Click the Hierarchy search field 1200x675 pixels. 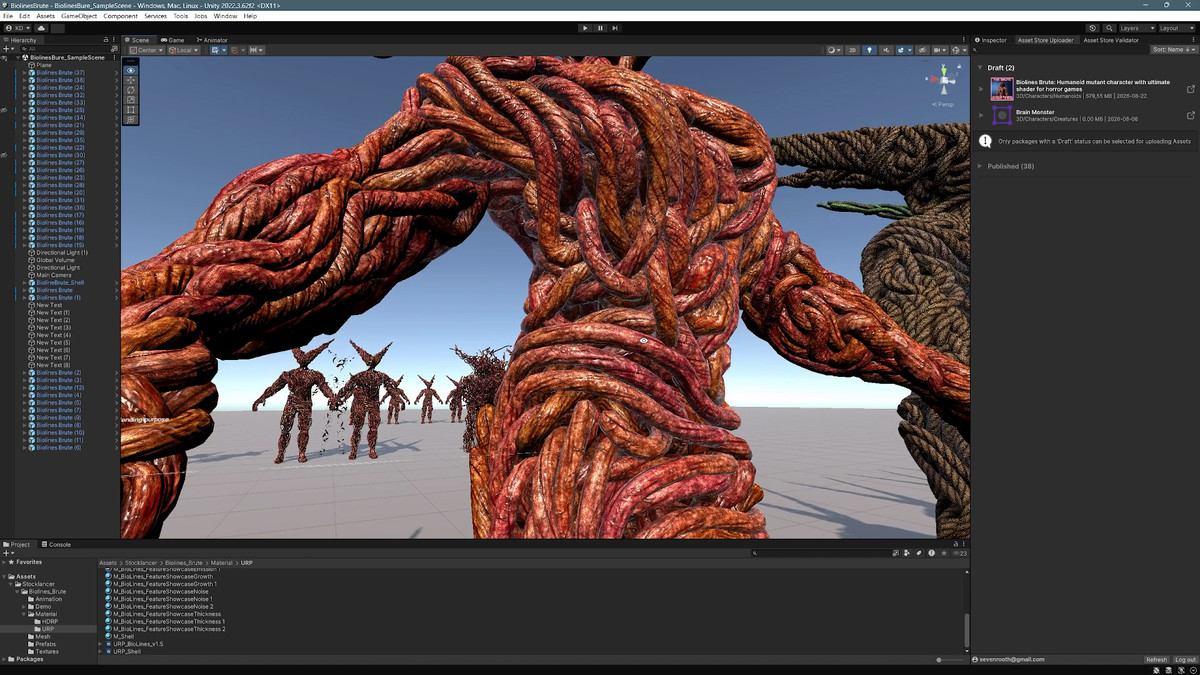tap(65, 49)
